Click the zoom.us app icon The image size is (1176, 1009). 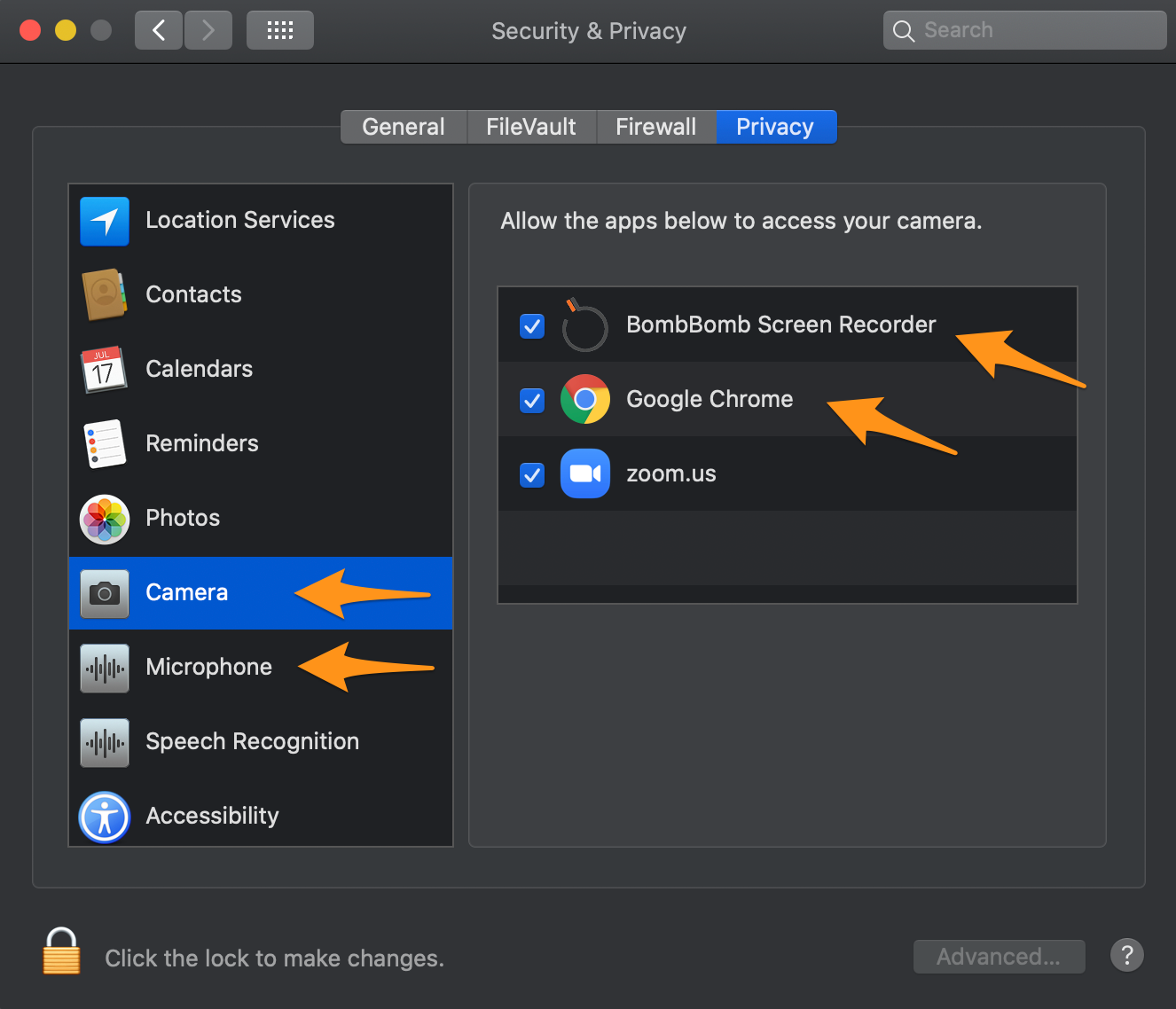pos(585,473)
